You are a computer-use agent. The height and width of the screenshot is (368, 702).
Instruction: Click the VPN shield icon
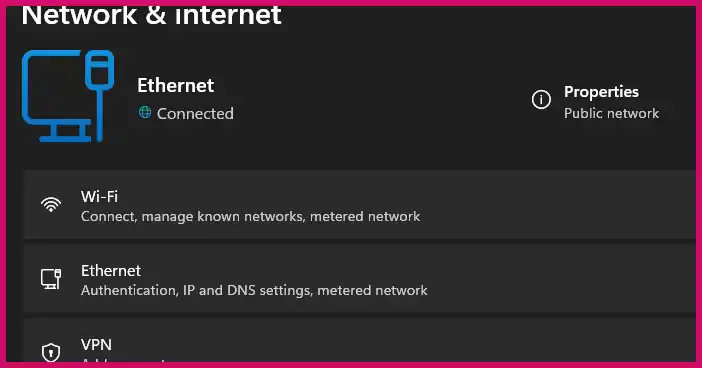click(51, 352)
